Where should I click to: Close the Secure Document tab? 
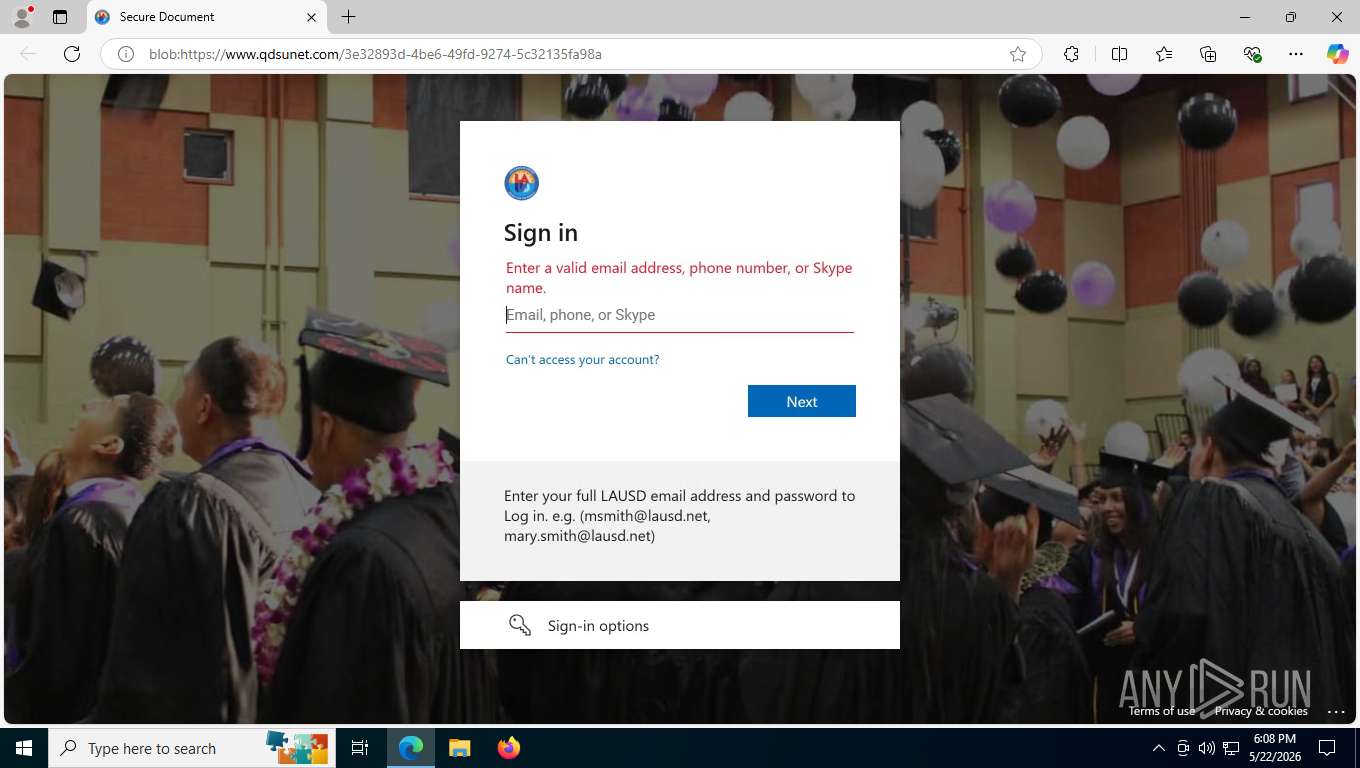coord(311,17)
